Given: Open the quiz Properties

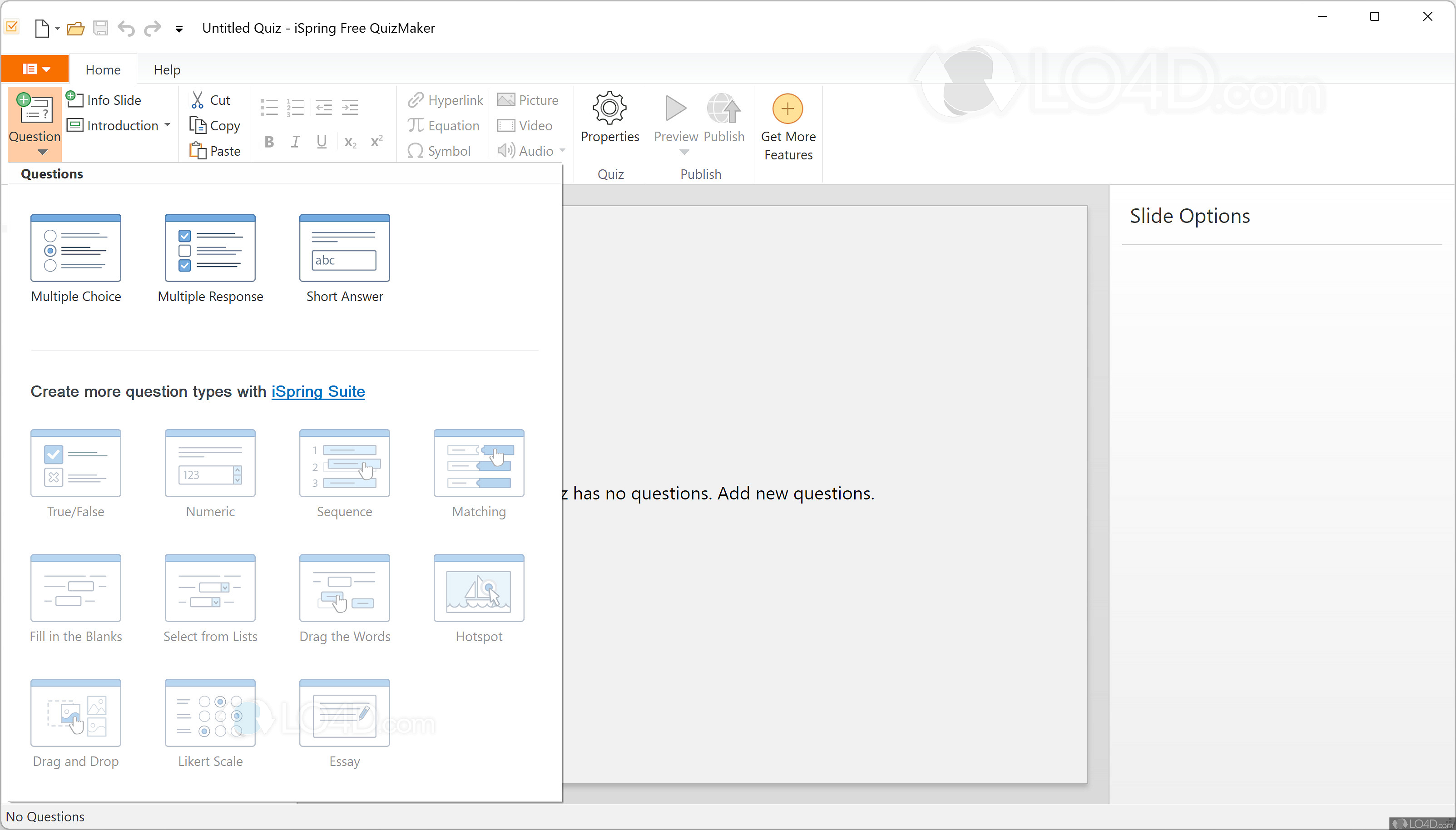Looking at the screenshot, I should [609, 118].
